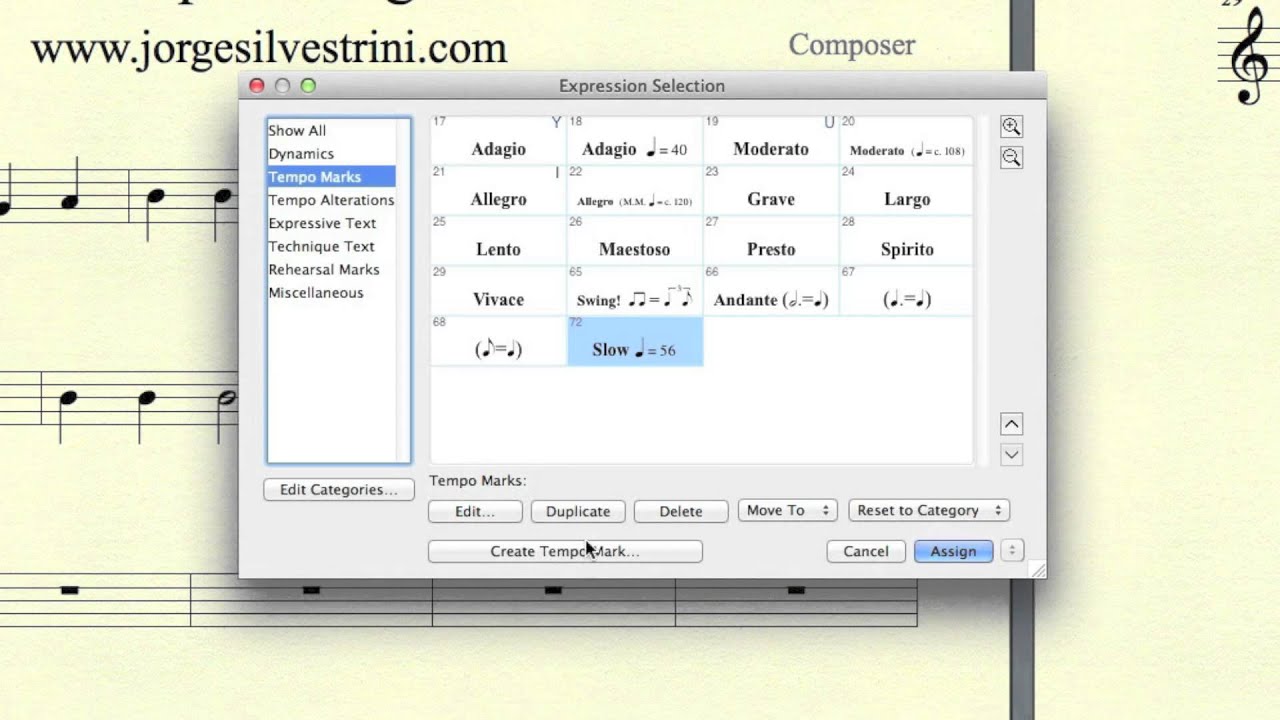The height and width of the screenshot is (720, 1280).
Task: Select Adagio quarter equals 40 expression
Action: click(635, 140)
